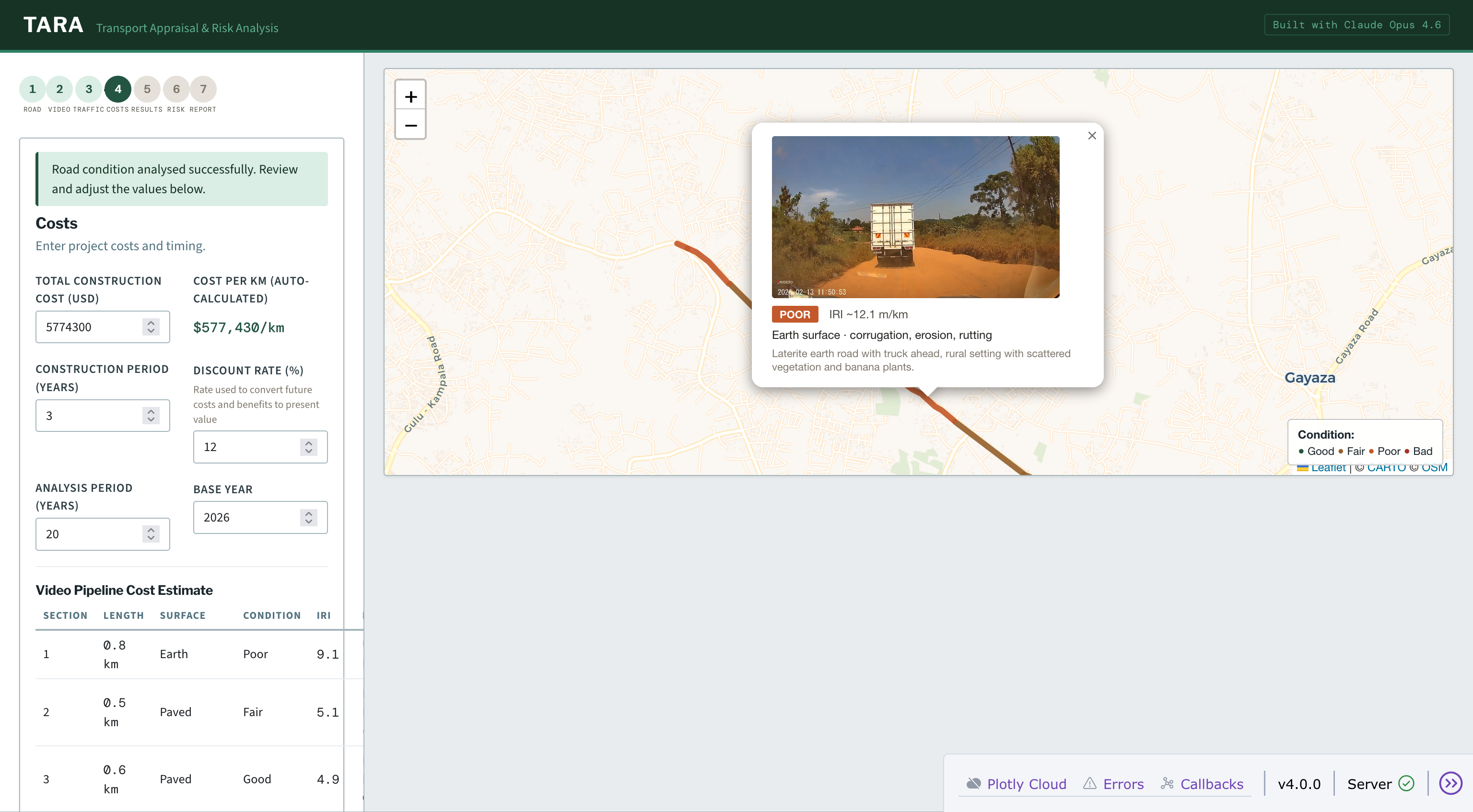Screen dimensions: 1473x812
Task: Show the Errors debug panel
Action: coord(1113,783)
